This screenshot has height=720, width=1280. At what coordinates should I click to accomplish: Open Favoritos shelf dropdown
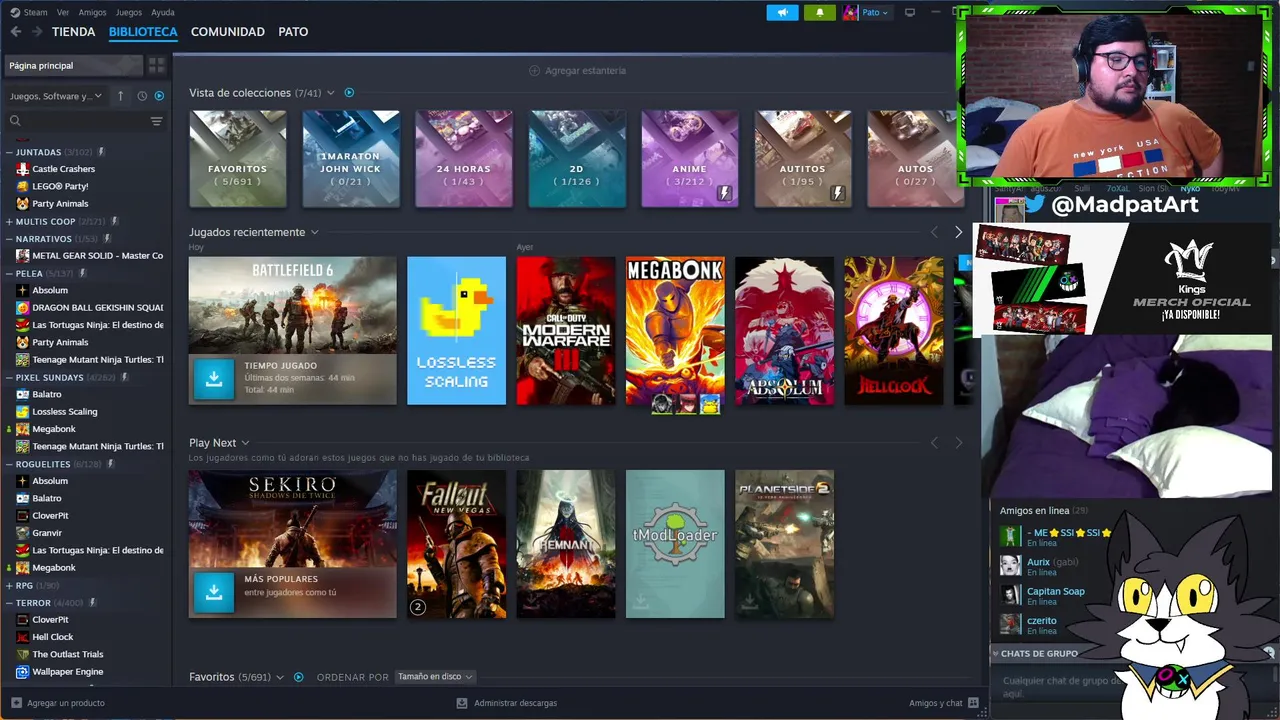coord(280,677)
